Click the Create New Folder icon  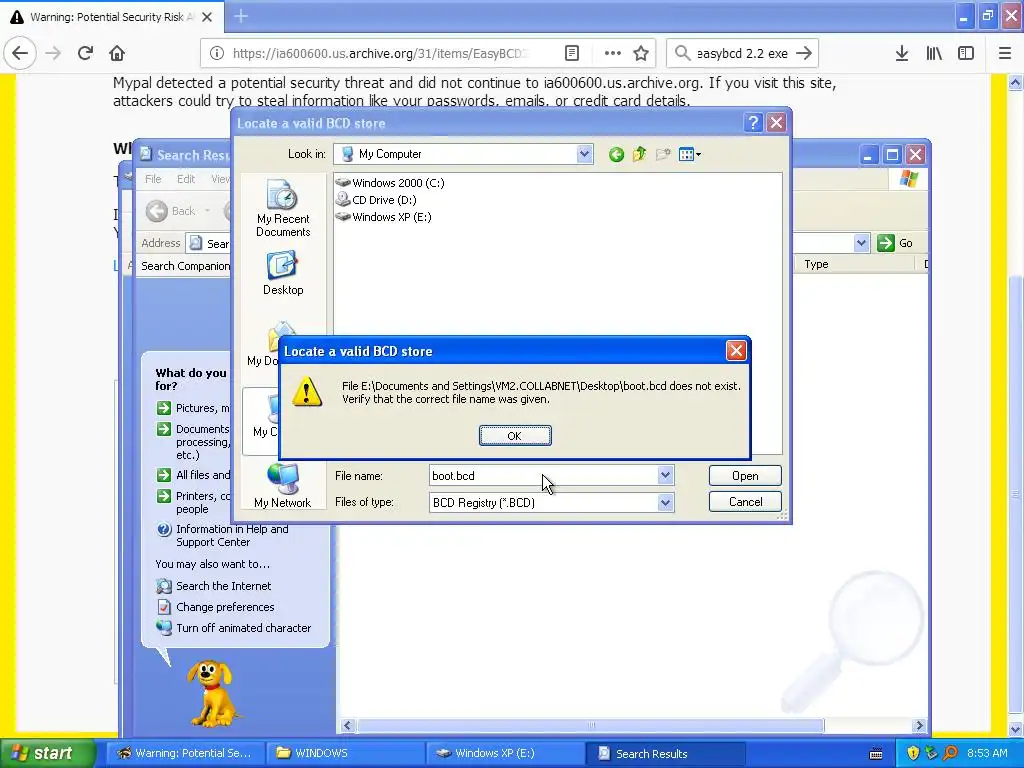(x=663, y=154)
